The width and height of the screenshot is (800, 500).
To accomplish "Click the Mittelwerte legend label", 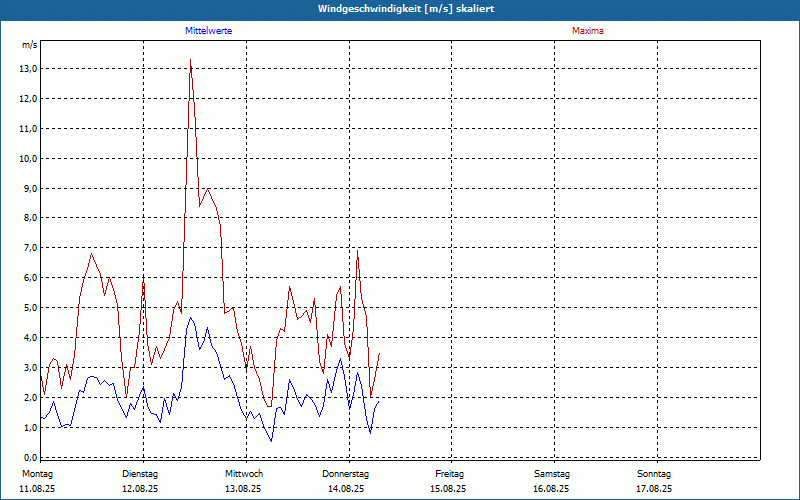I will click(209, 31).
